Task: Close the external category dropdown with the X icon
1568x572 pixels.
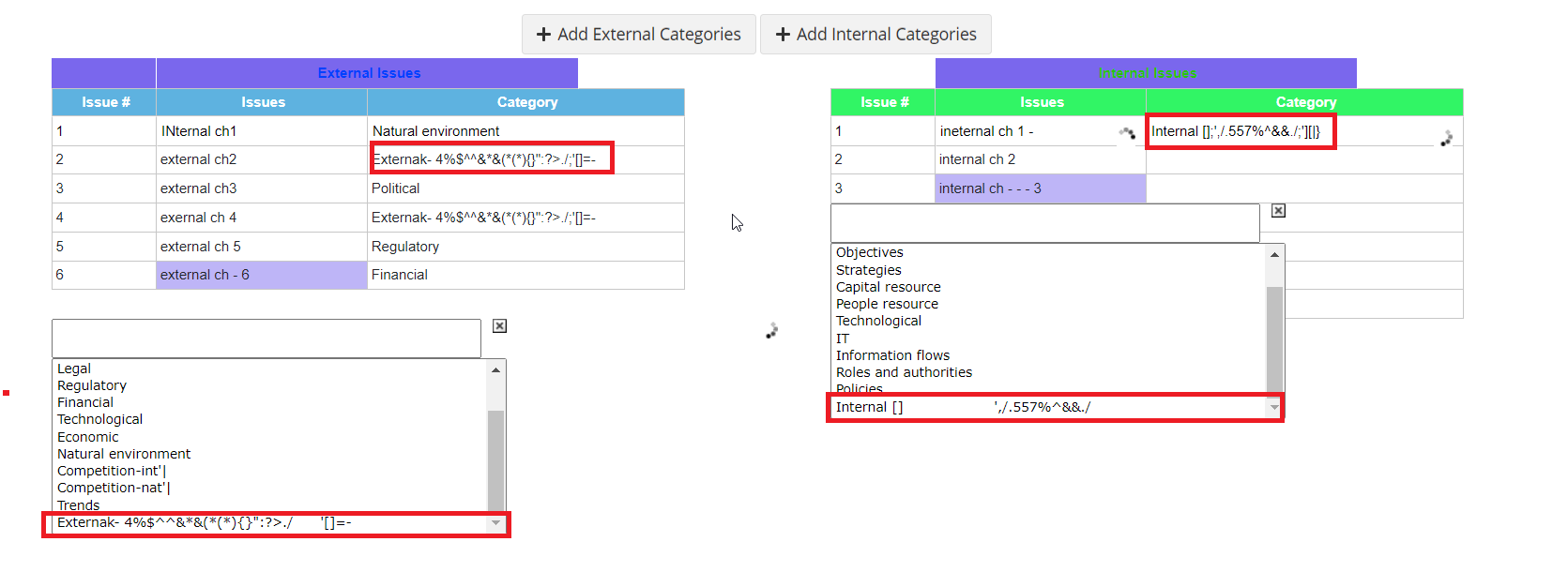Action: (500, 325)
